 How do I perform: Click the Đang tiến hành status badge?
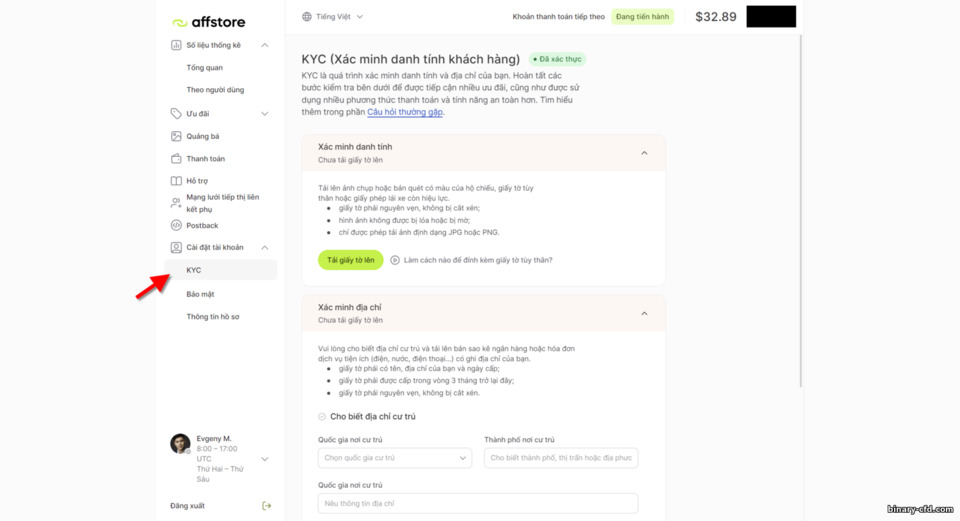pyautogui.click(x=642, y=17)
